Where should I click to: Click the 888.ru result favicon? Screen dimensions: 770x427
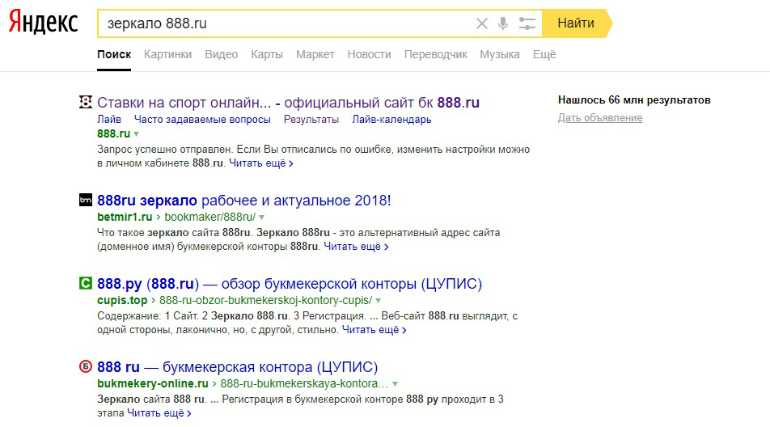[85, 102]
